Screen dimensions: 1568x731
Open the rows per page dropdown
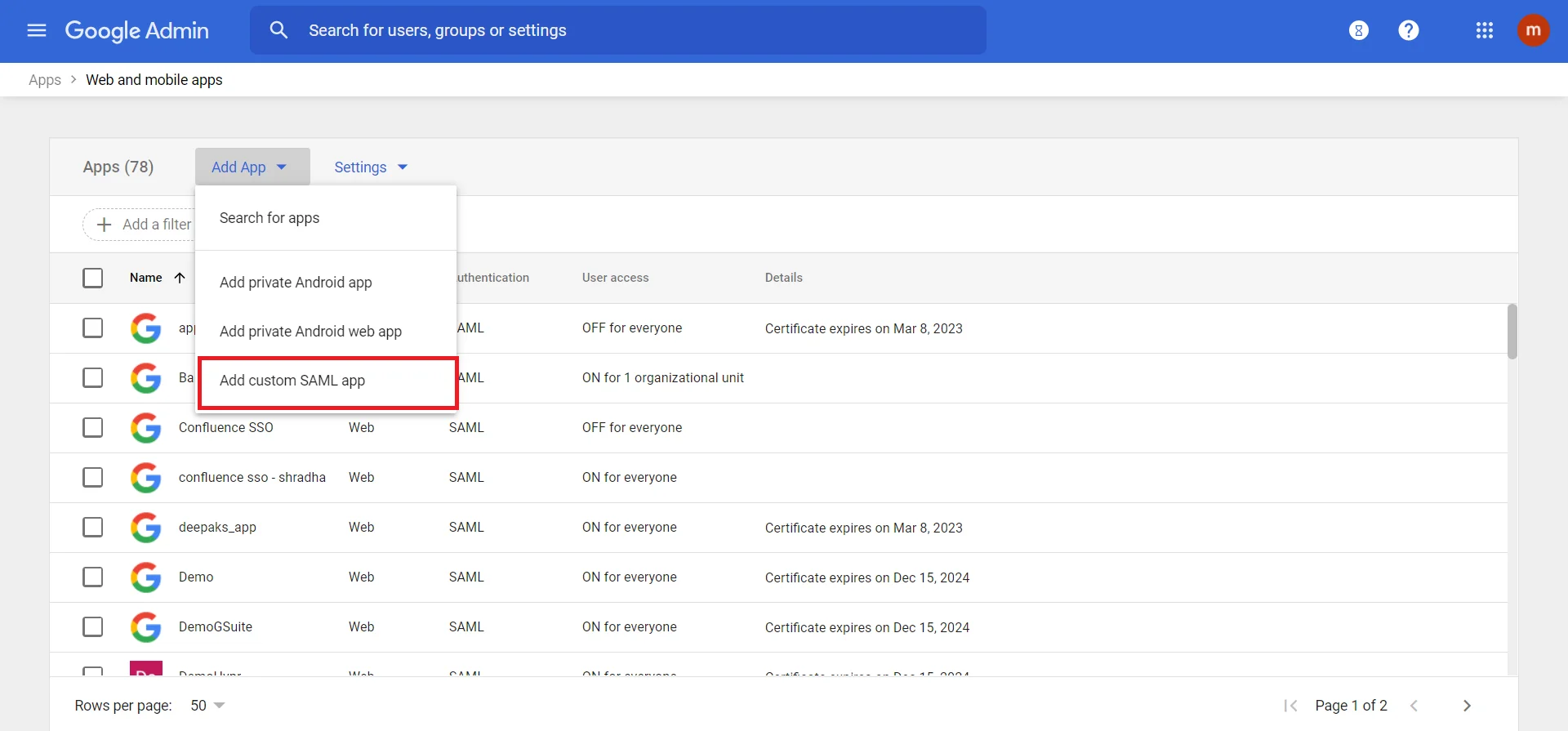pos(207,706)
